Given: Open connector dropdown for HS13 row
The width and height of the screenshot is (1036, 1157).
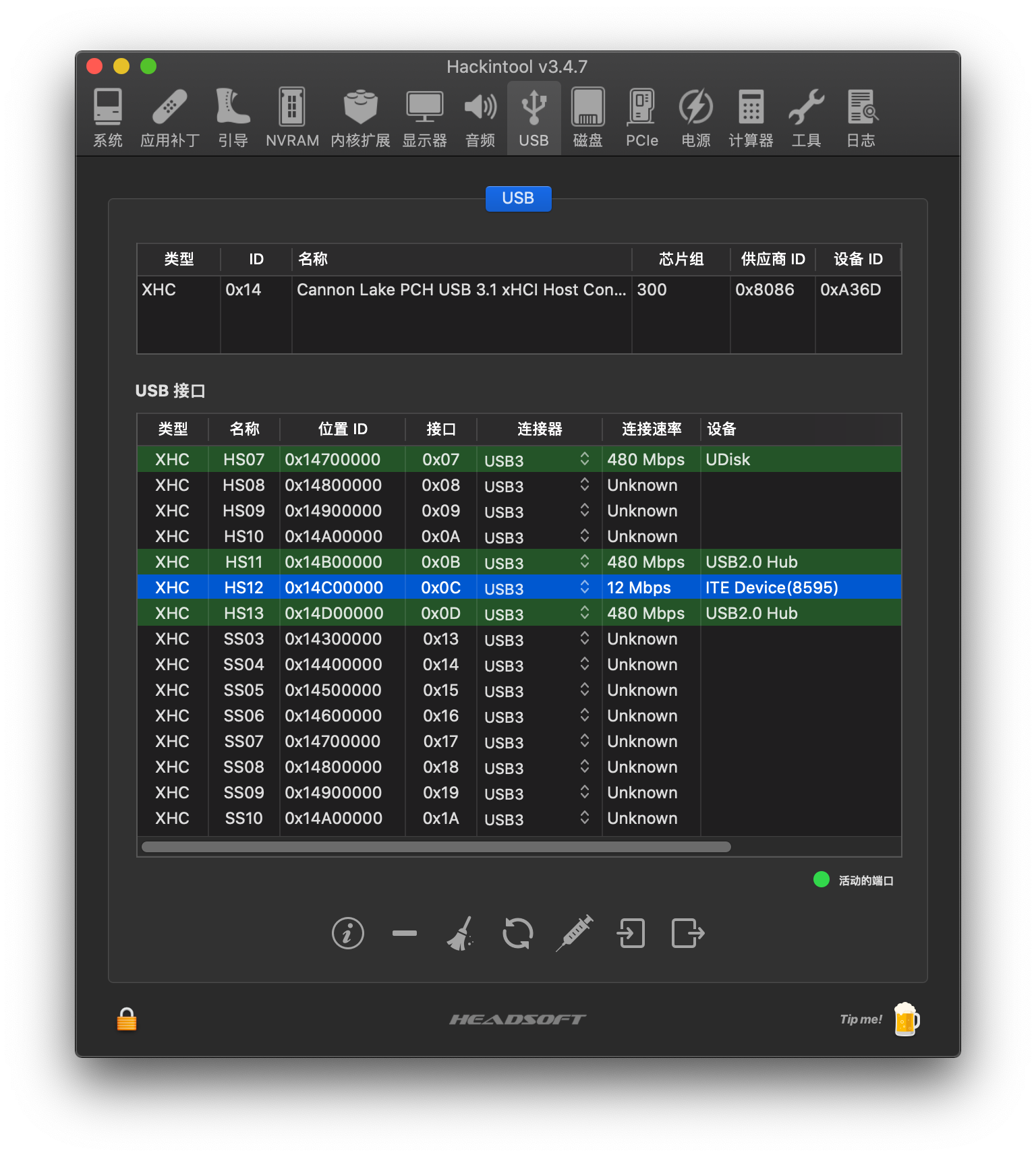Looking at the screenshot, I should pyautogui.click(x=585, y=613).
